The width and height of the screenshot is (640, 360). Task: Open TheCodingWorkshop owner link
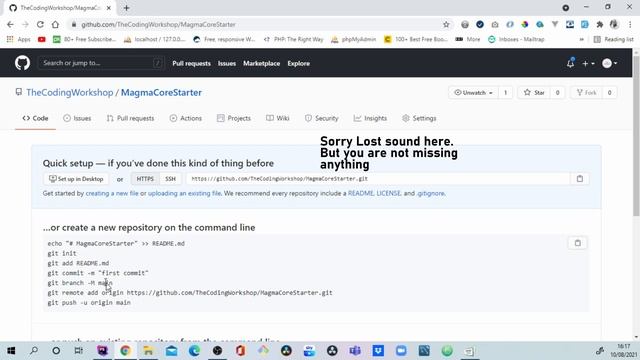pyautogui.click(x=70, y=93)
